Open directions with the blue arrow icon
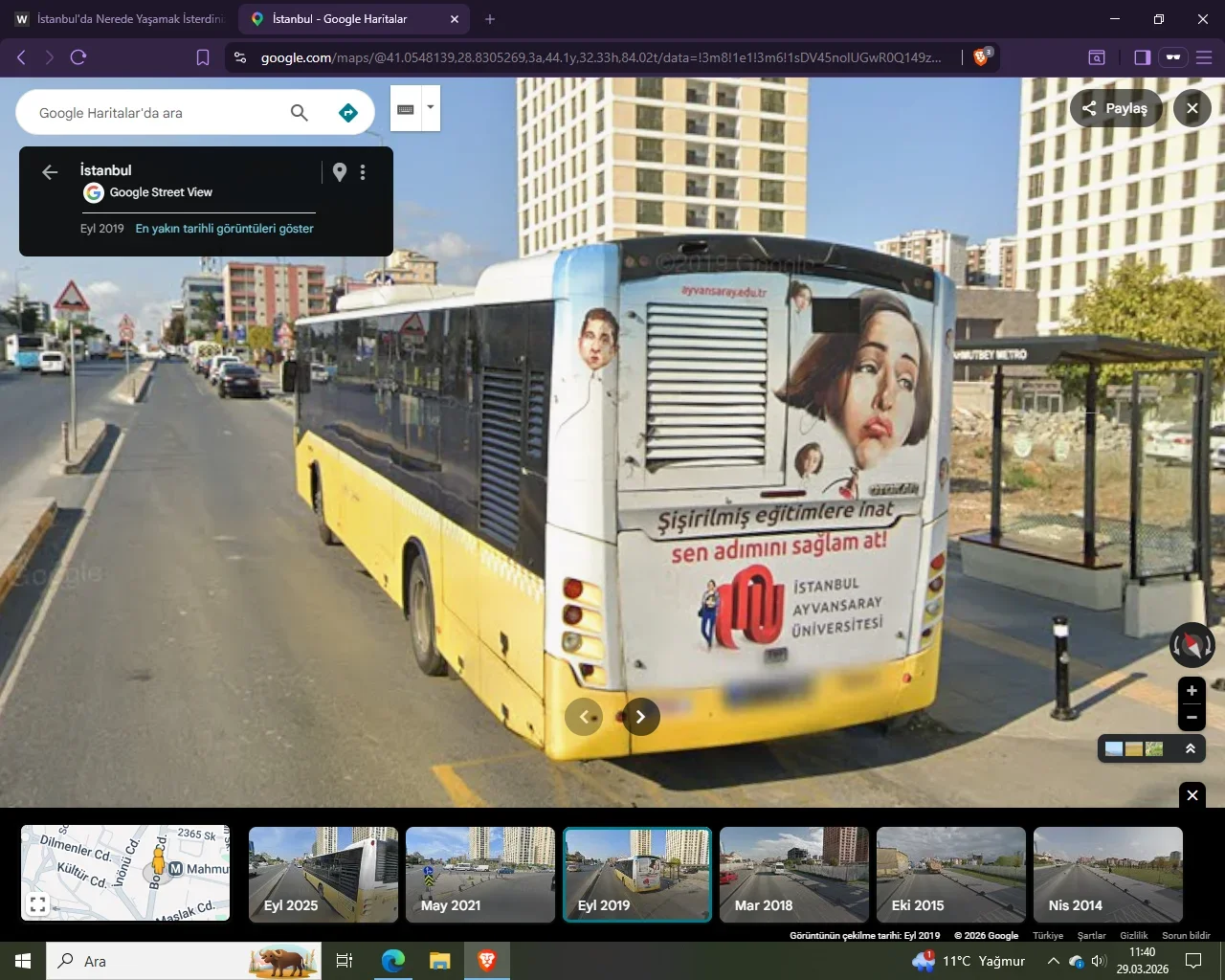This screenshot has height=980, width=1225. point(348,113)
